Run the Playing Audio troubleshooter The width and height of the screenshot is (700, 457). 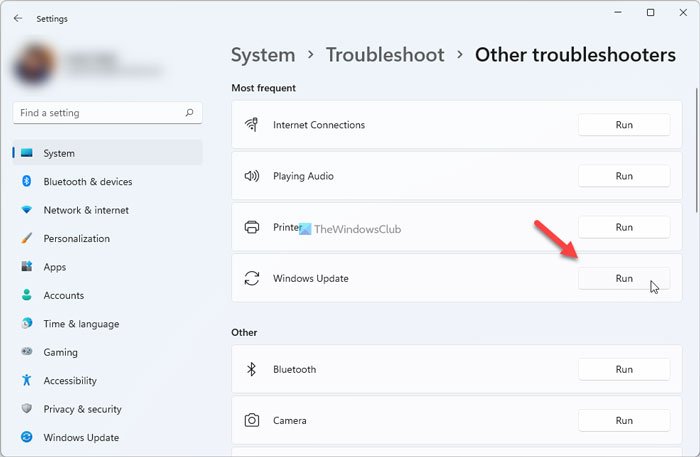click(624, 176)
